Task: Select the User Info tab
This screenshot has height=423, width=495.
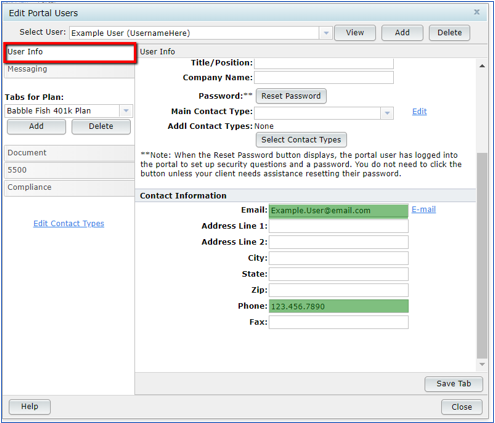Action: coord(70,52)
